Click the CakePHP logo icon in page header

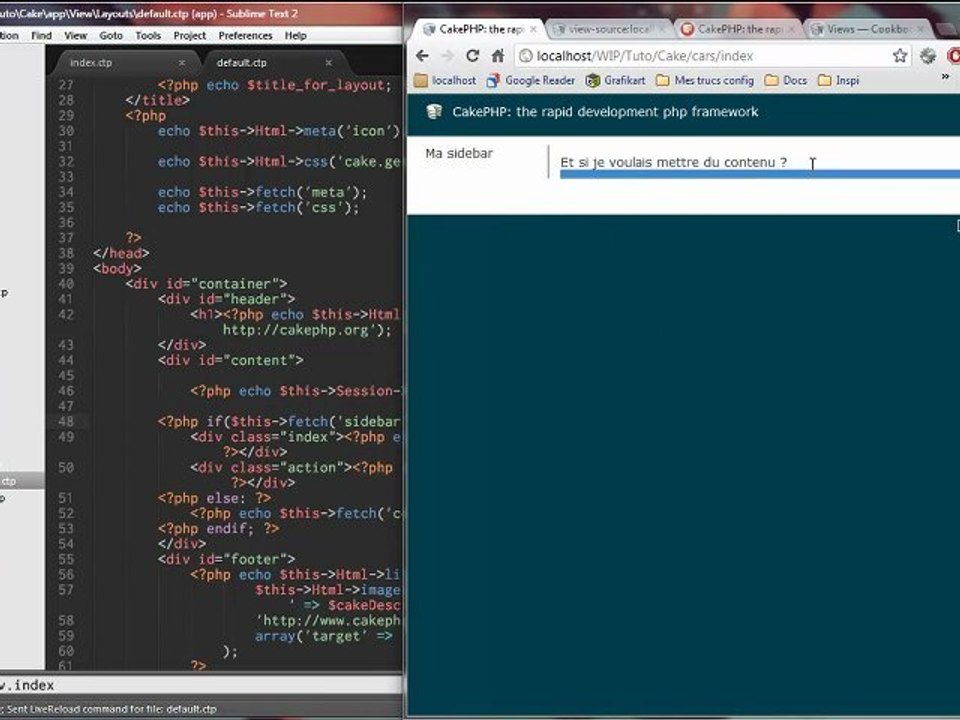434,111
